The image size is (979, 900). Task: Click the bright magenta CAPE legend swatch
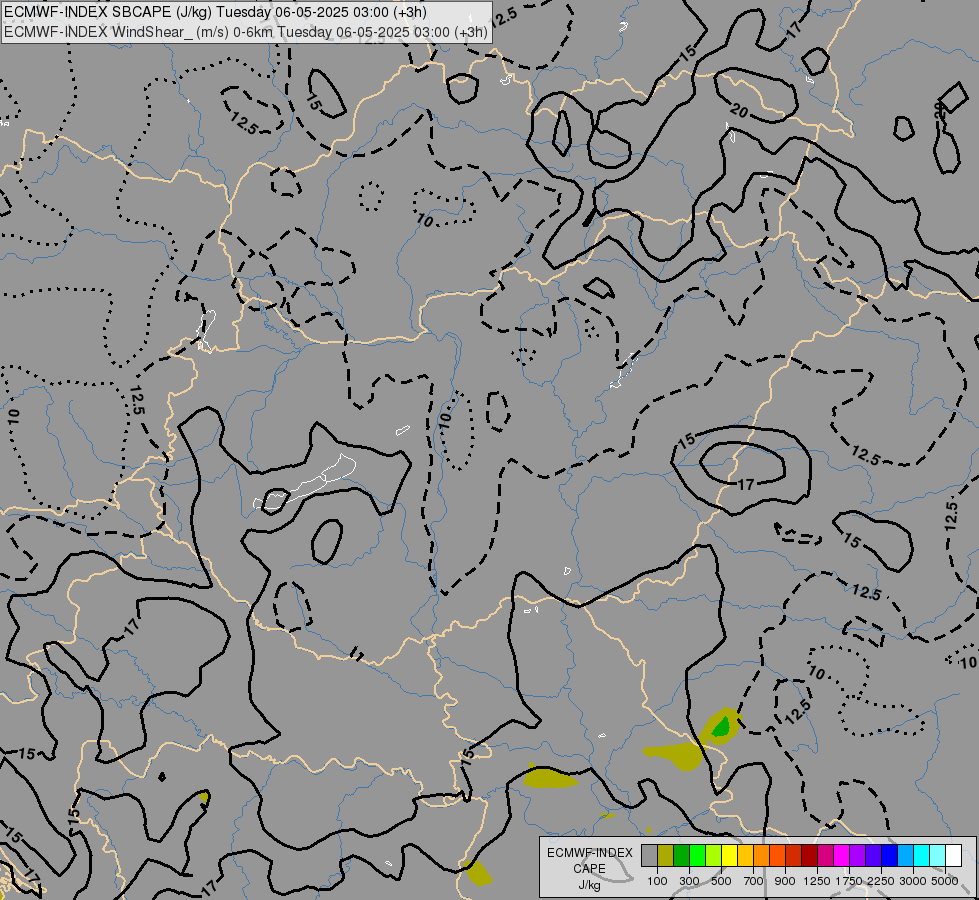pos(842,855)
